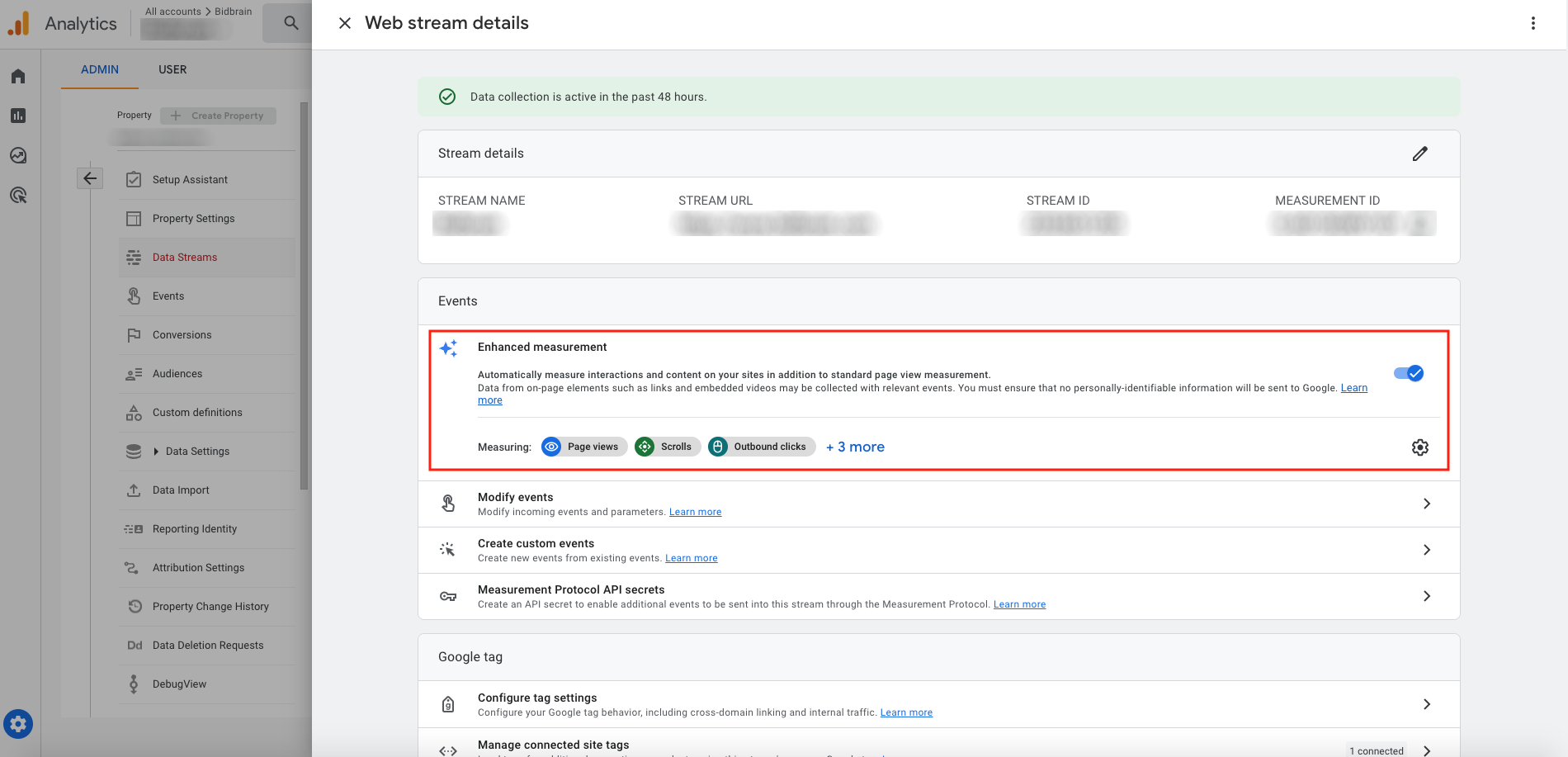Click the Scrolls measuring chip

(x=668, y=447)
